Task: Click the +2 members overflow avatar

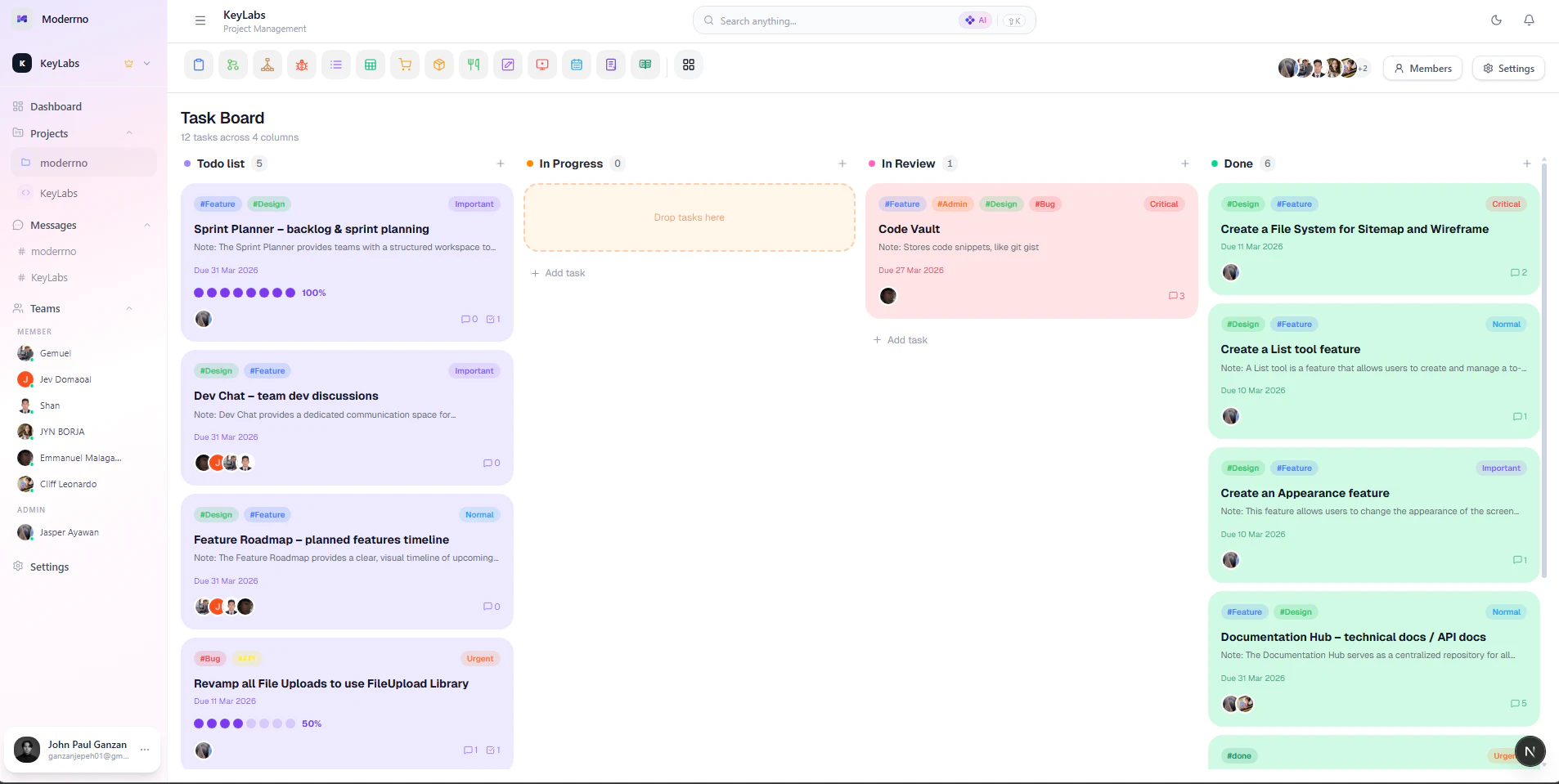Action: pos(1363,69)
